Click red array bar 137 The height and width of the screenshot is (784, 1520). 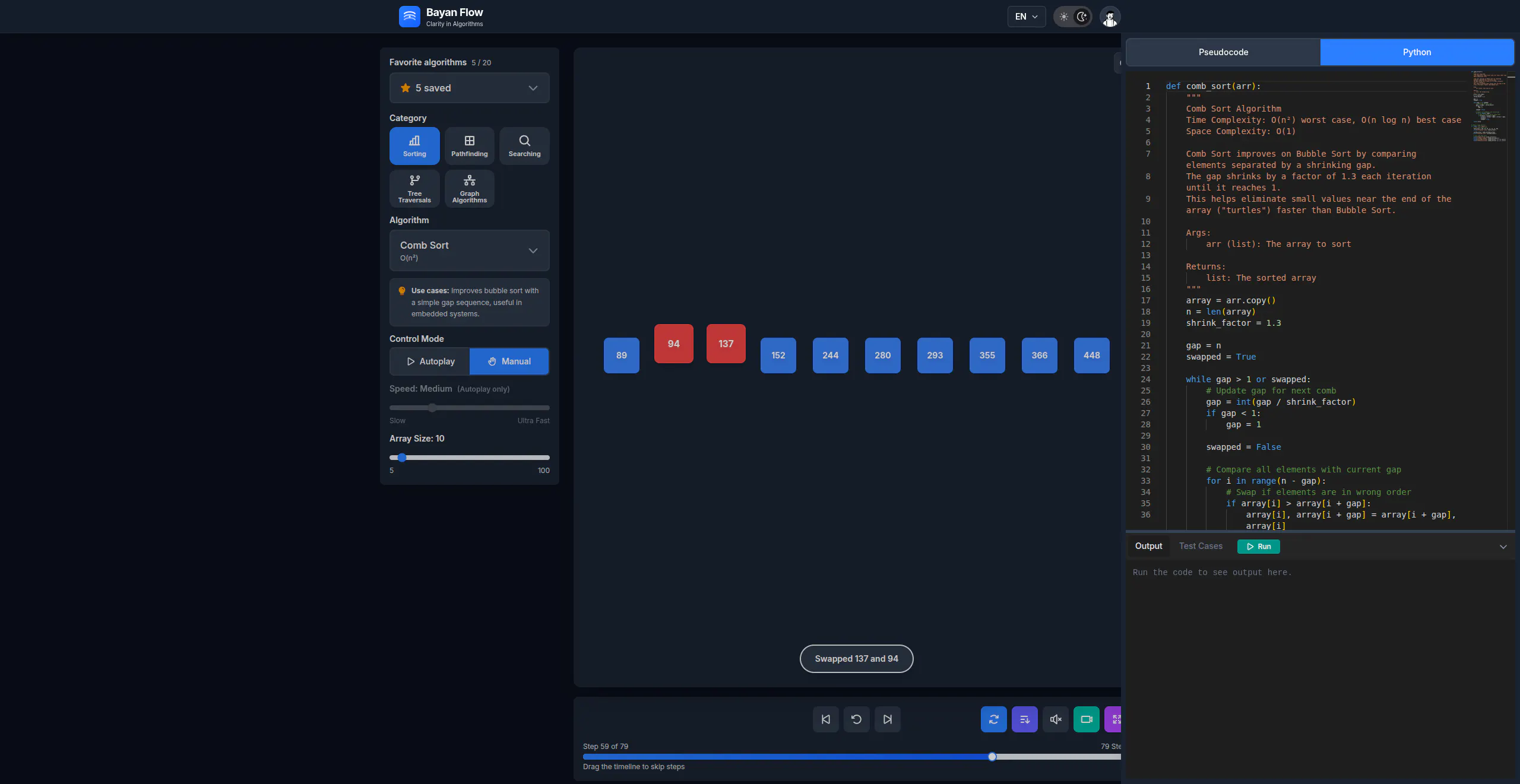pos(726,344)
